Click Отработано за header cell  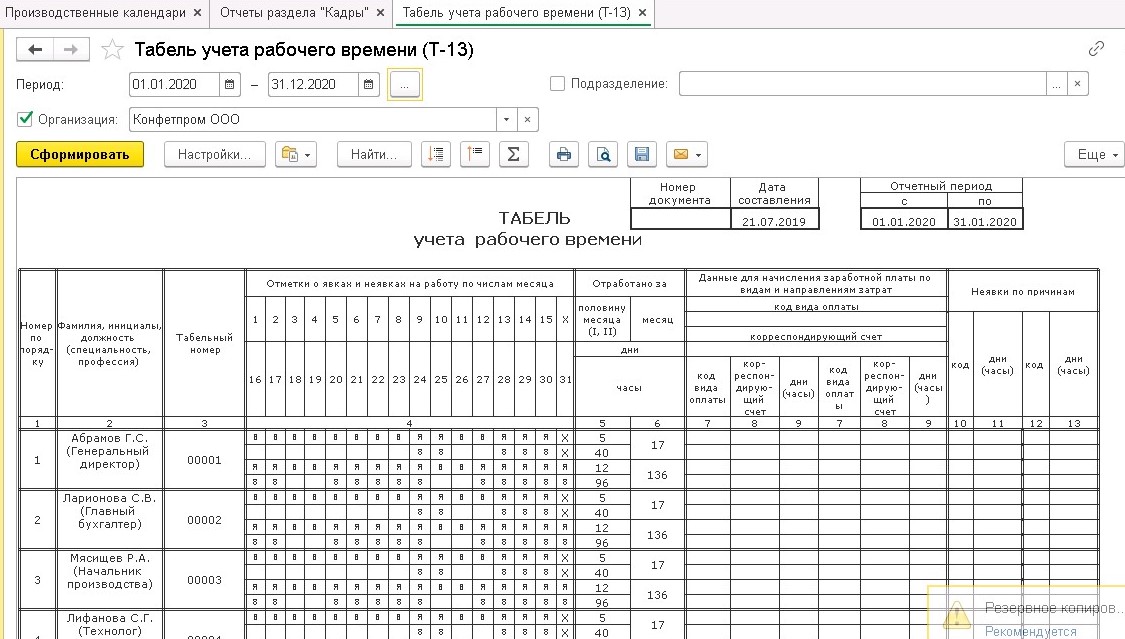tap(629, 283)
